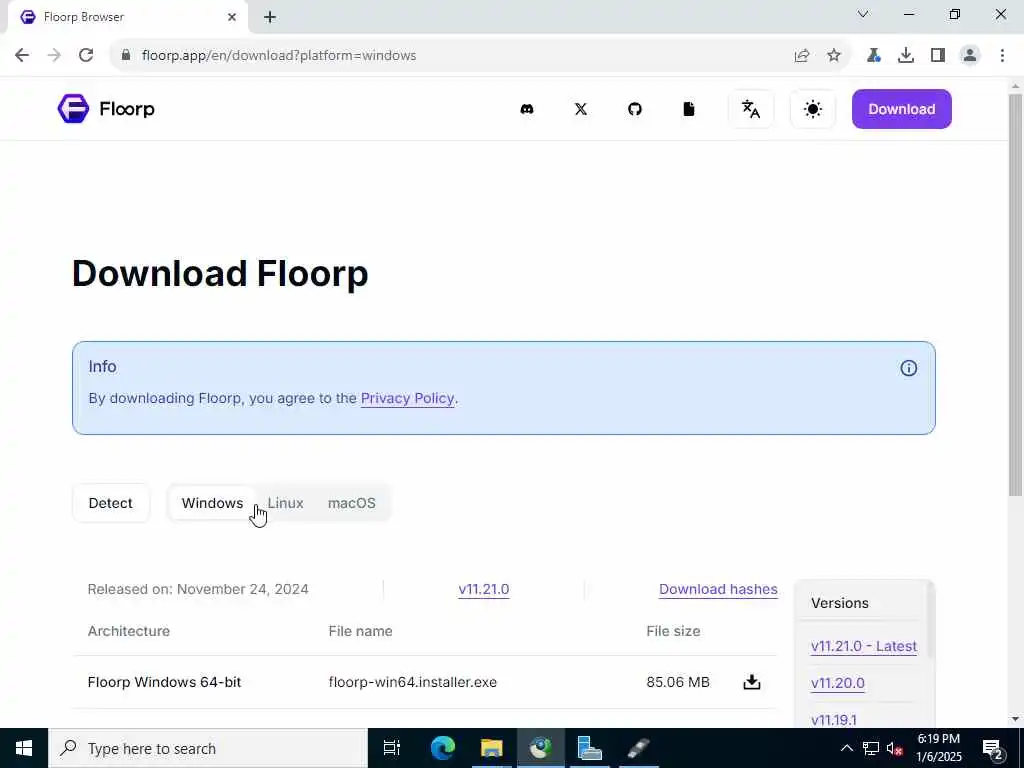Click the 85.06 MB file size cell
Viewport: 1024px width, 768px height.
(x=678, y=682)
